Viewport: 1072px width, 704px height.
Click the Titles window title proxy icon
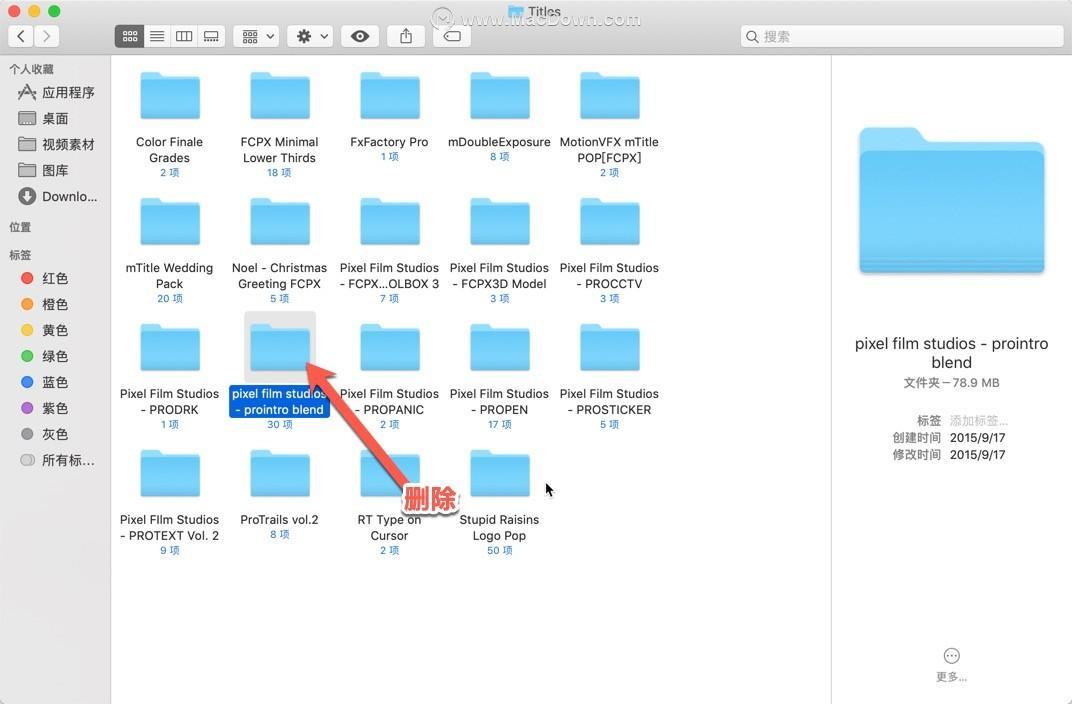click(x=516, y=11)
